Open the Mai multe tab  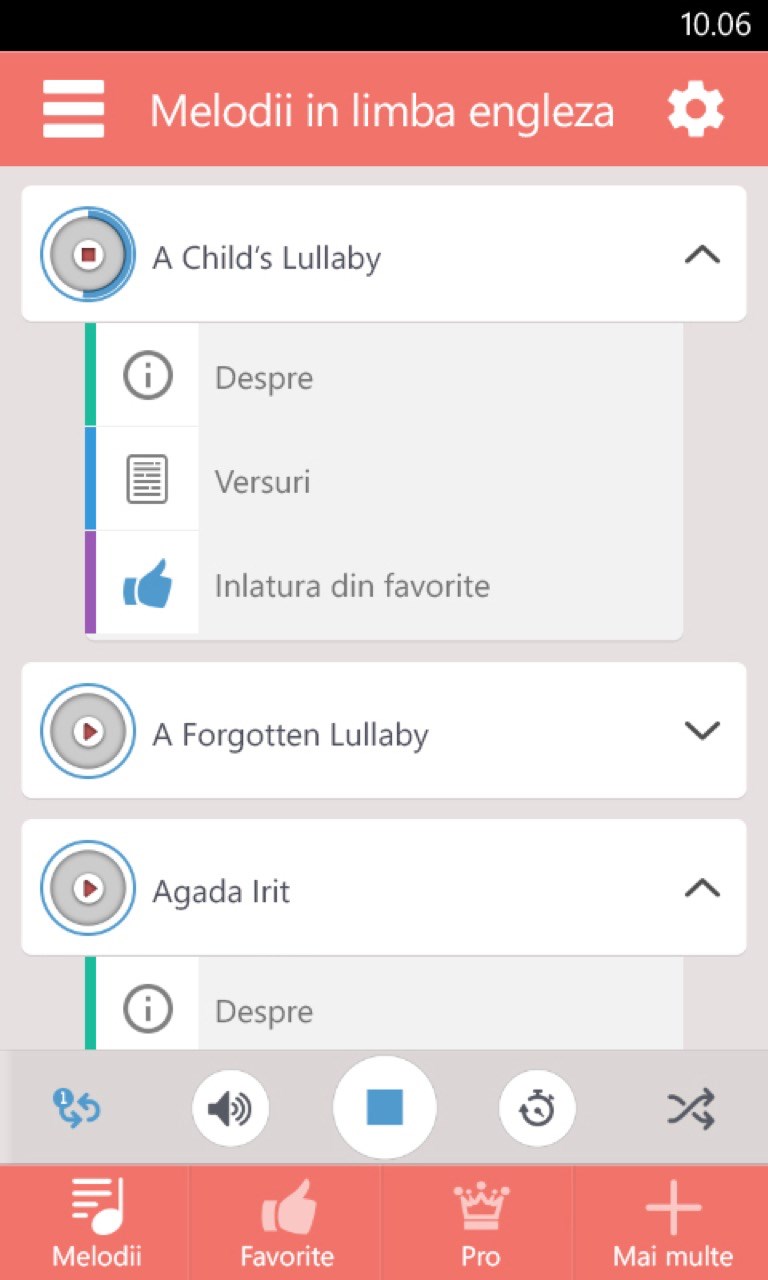[x=673, y=1222]
